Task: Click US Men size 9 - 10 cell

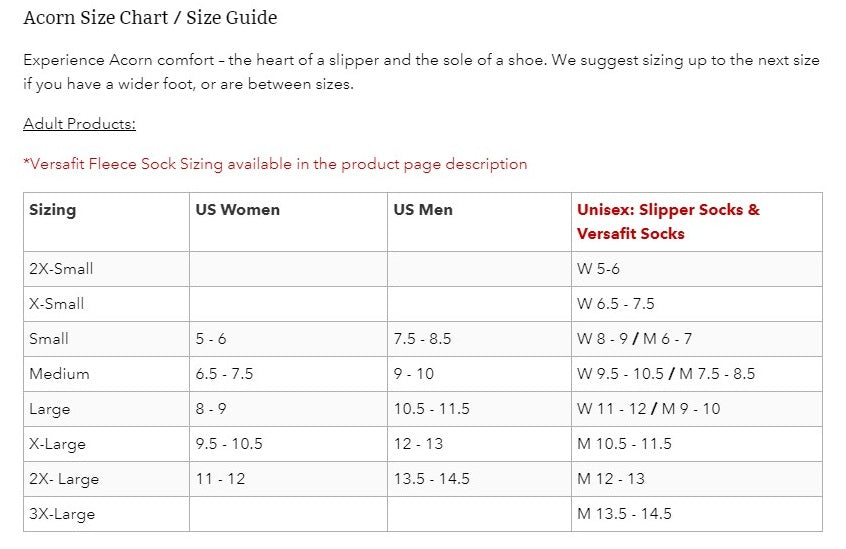Action: pyautogui.click(x=414, y=374)
